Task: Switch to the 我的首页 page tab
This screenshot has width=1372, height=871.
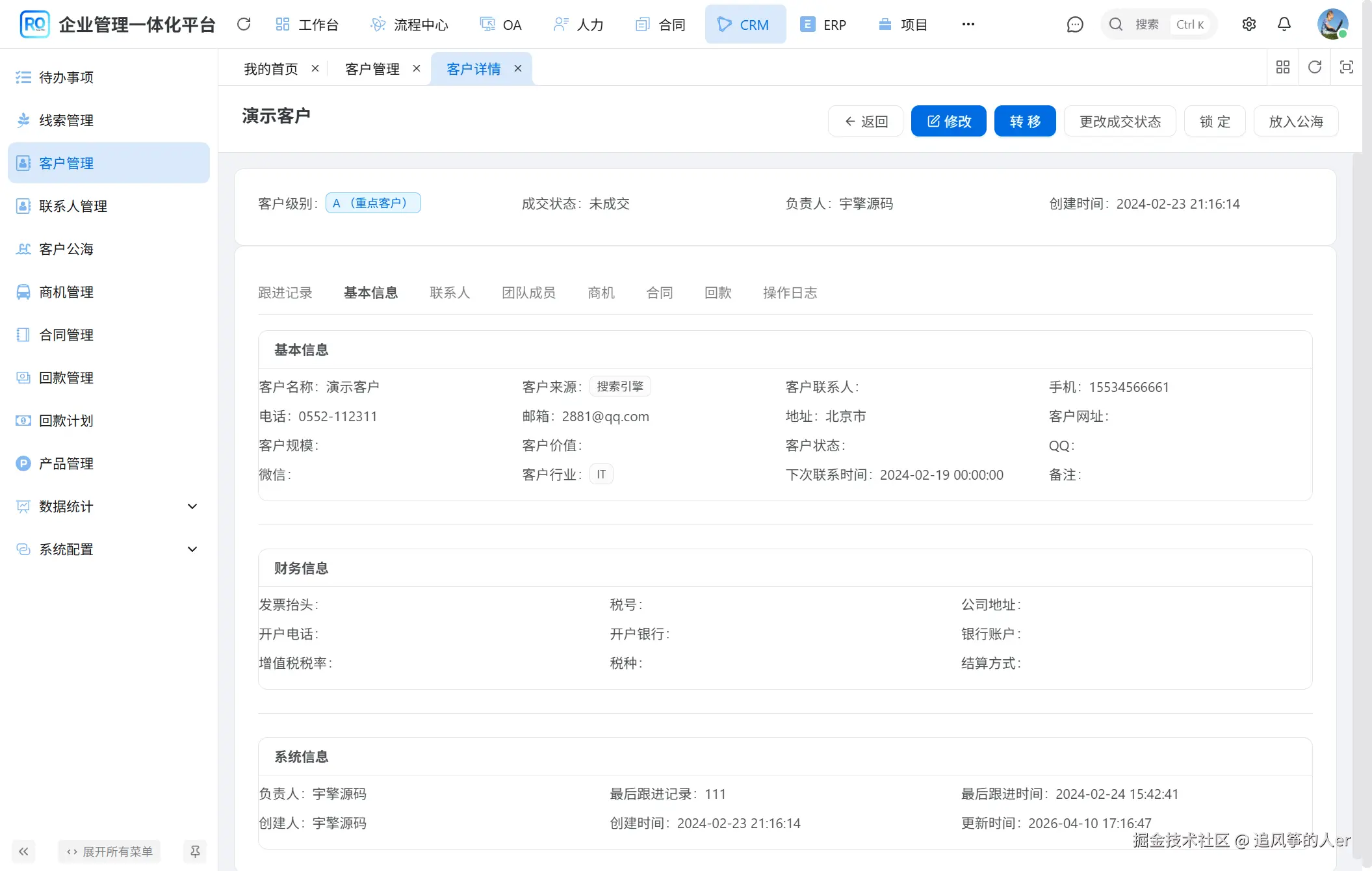Action: click(270, 69)
